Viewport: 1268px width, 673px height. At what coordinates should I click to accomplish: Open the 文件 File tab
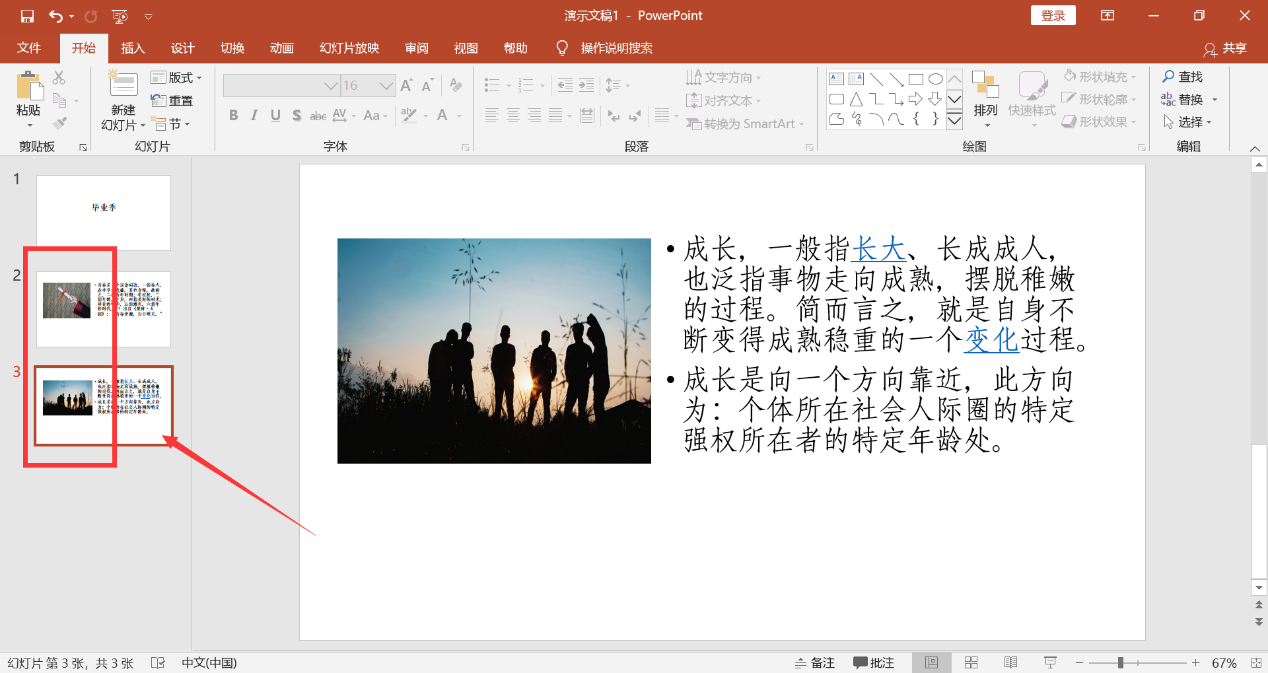tap(29, 48)
